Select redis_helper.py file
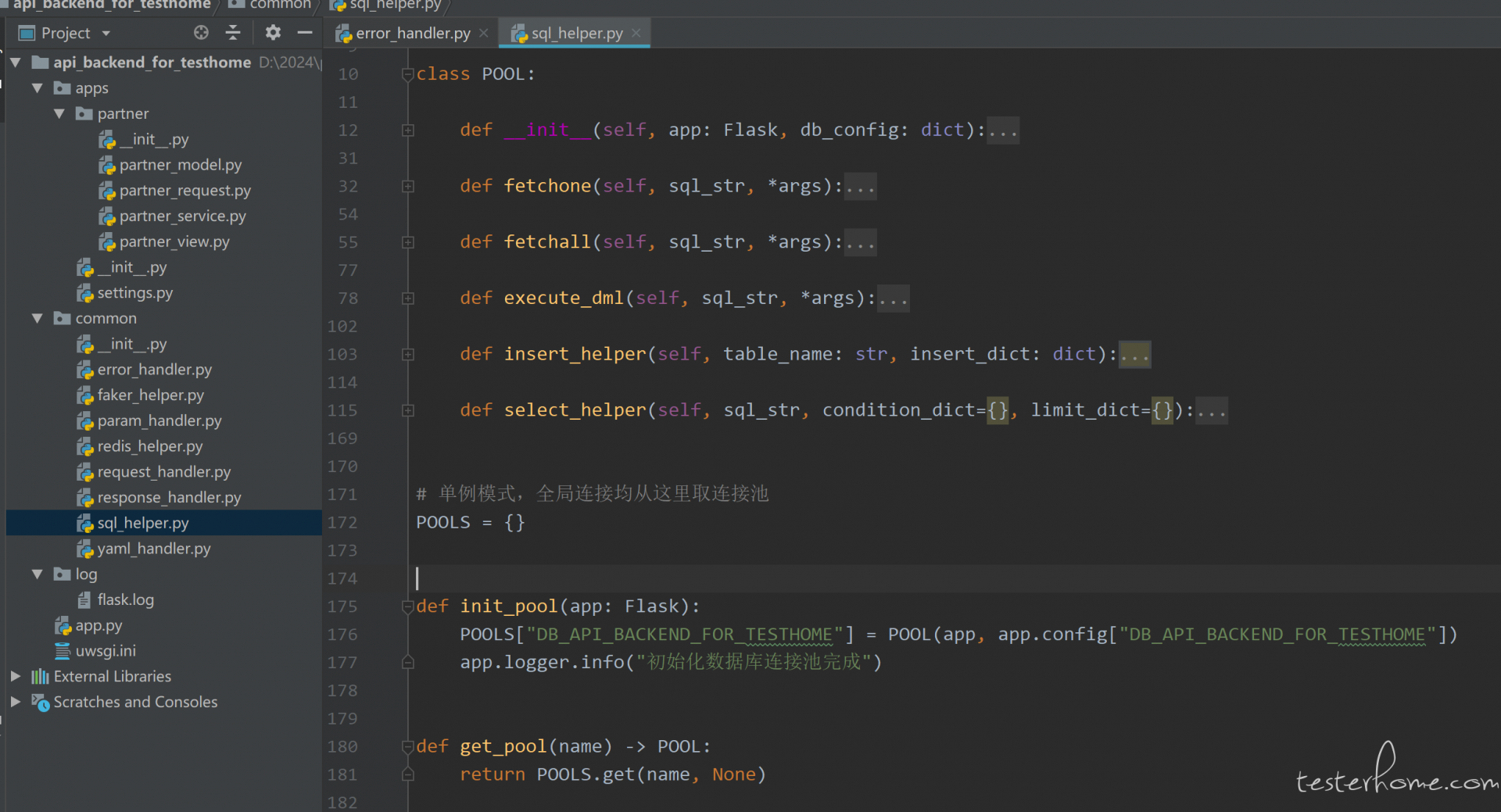The width and height of the screenshot is (1501, 812). pyautogui.click(x=150, y=446)
